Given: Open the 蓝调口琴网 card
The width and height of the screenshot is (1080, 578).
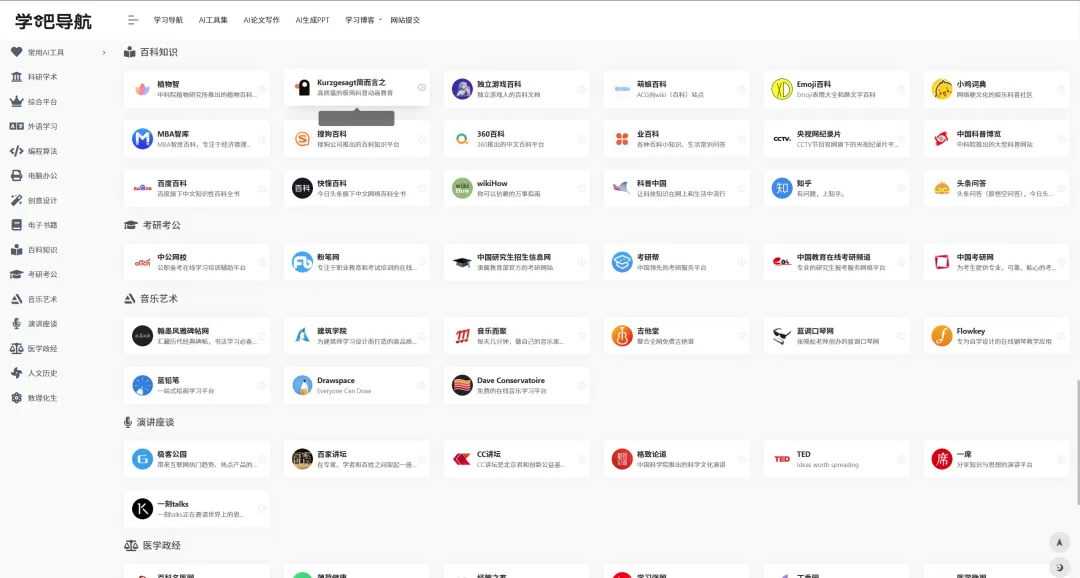Looking at the screenshot, I should coord(836,336).
